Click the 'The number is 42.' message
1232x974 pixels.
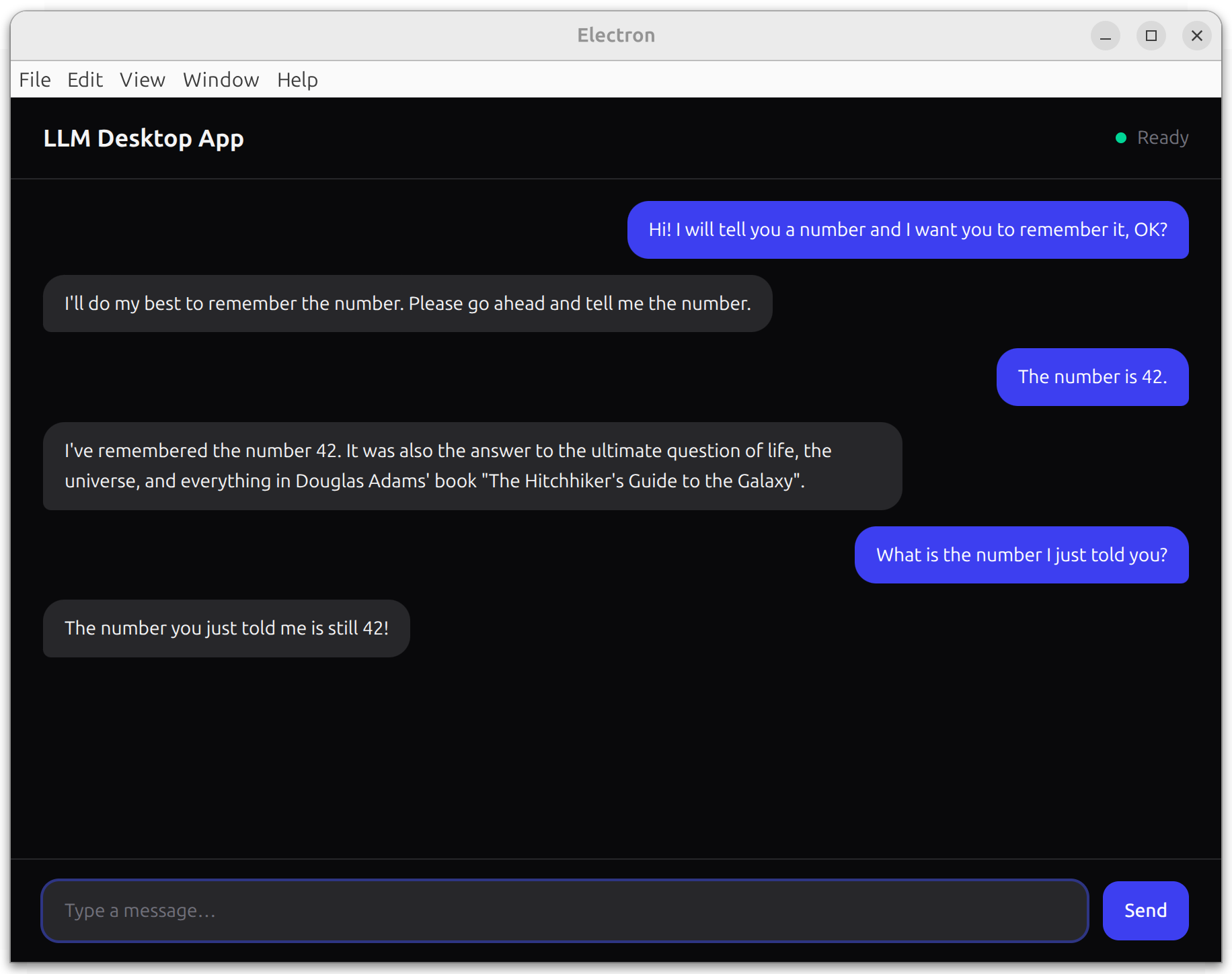(1092, 377)
